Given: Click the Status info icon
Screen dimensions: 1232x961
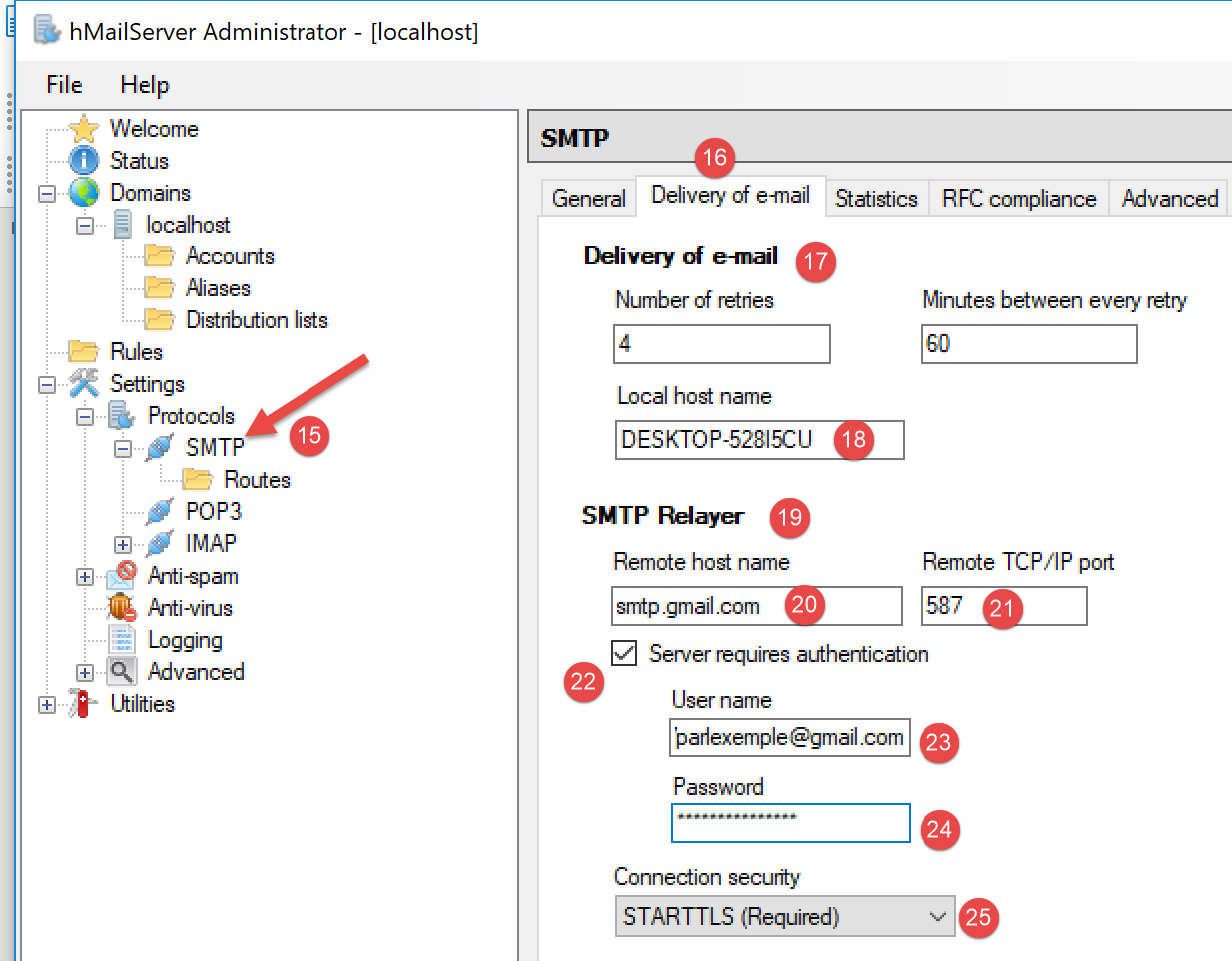Looking at the screenshot, I should point(84,161).
